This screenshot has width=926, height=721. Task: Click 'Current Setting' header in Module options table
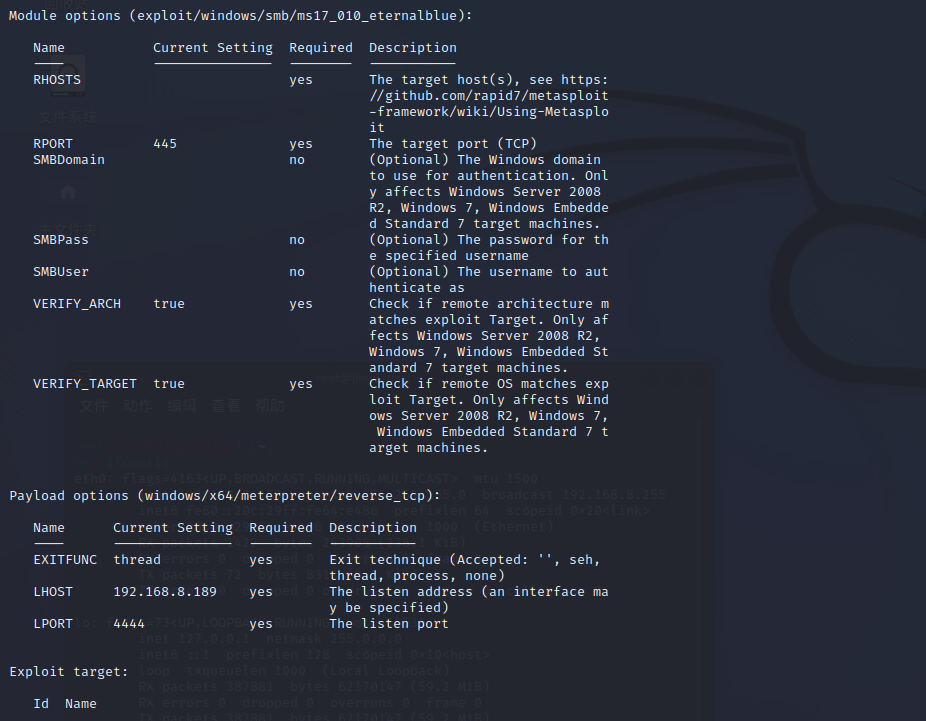pyautogui.click(x=213, y=48)
